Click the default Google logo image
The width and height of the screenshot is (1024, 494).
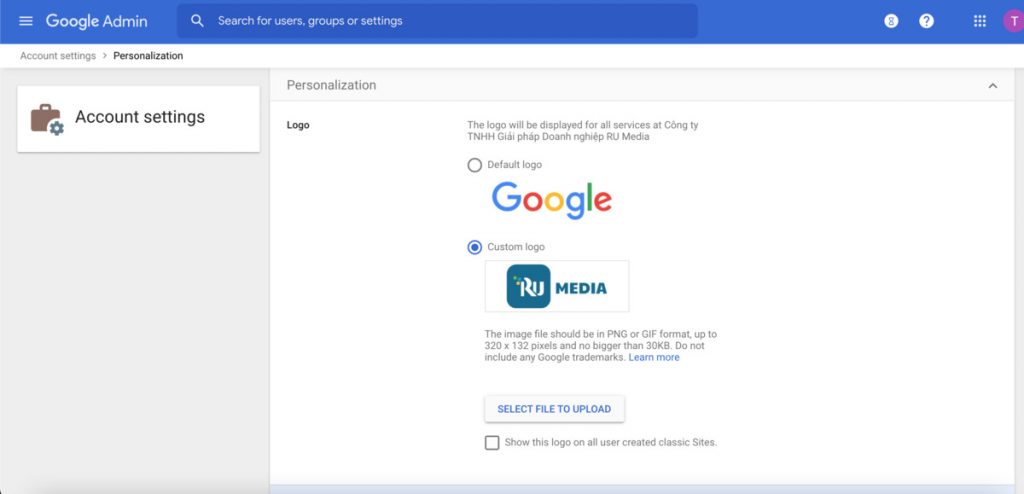pyautogui.click(x=552, y=200)
